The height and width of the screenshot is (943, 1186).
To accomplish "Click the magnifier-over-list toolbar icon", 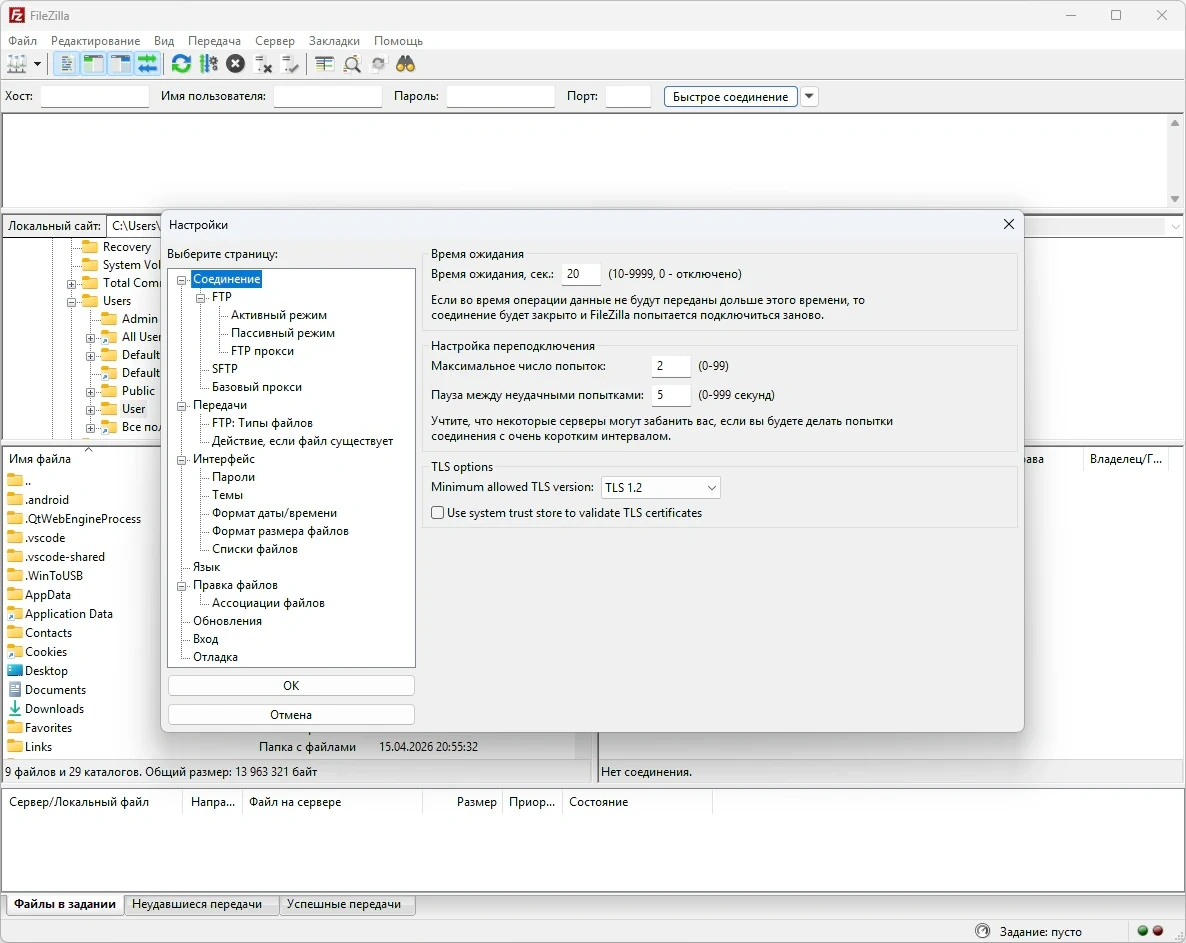I will (352, 64).
